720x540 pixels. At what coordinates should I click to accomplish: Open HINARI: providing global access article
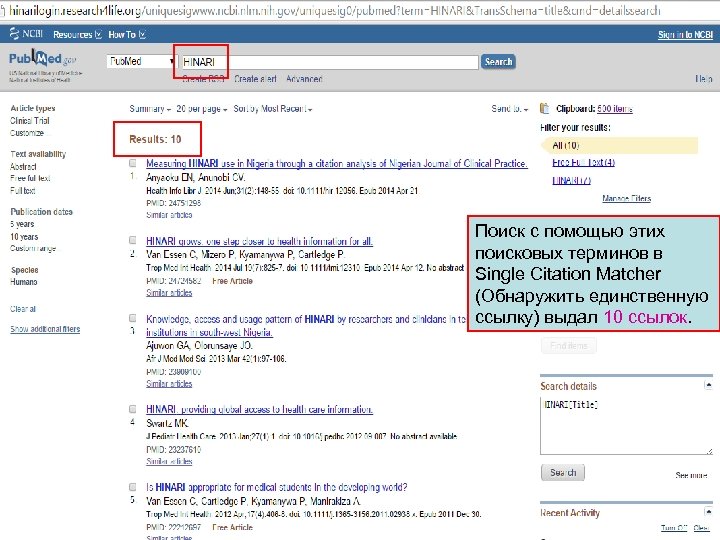point(259,409)
